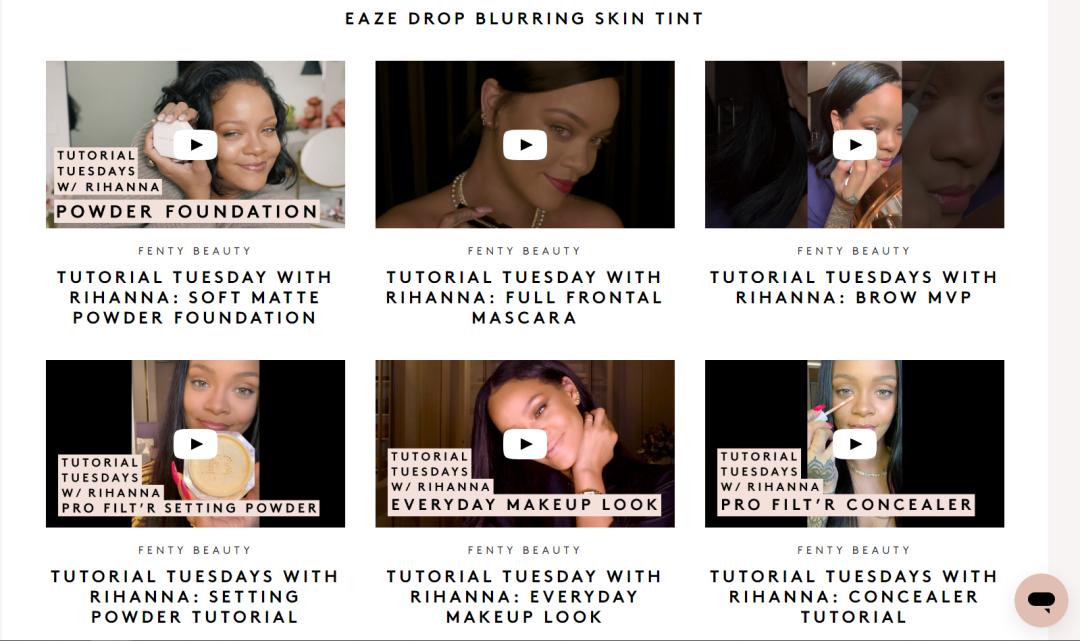The height and width of the screenshot is (641, 1080).
Task: Click Fenty Beauty label above Mascara title
Action: tap(524, 251)
